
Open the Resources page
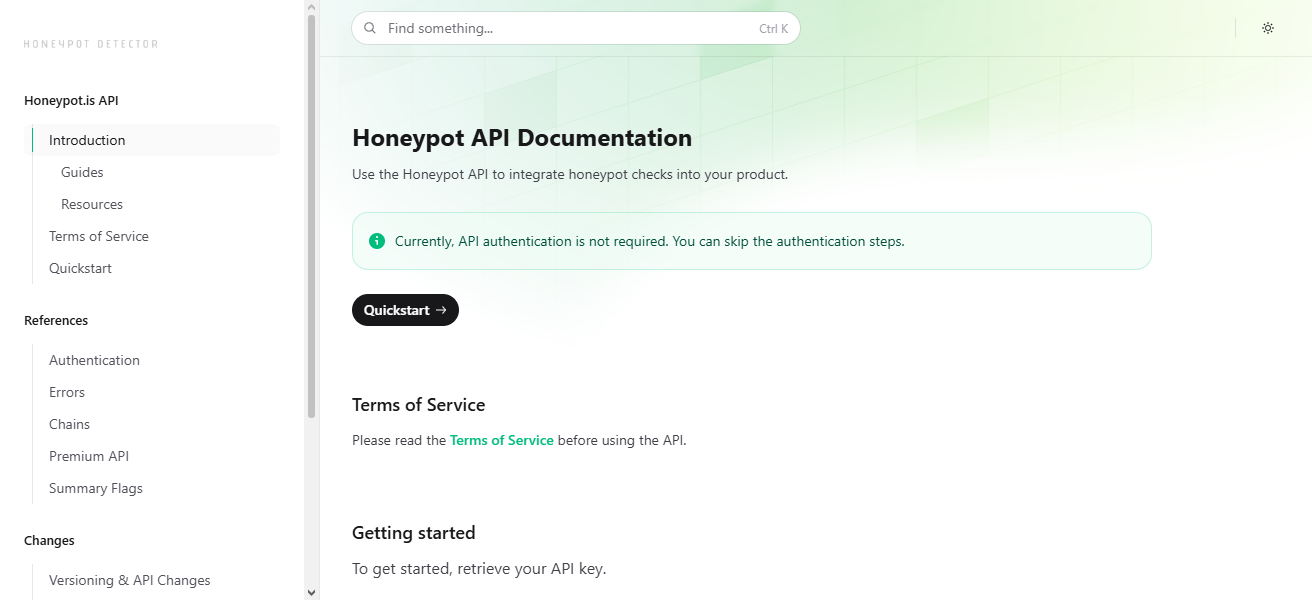(92, 204)
